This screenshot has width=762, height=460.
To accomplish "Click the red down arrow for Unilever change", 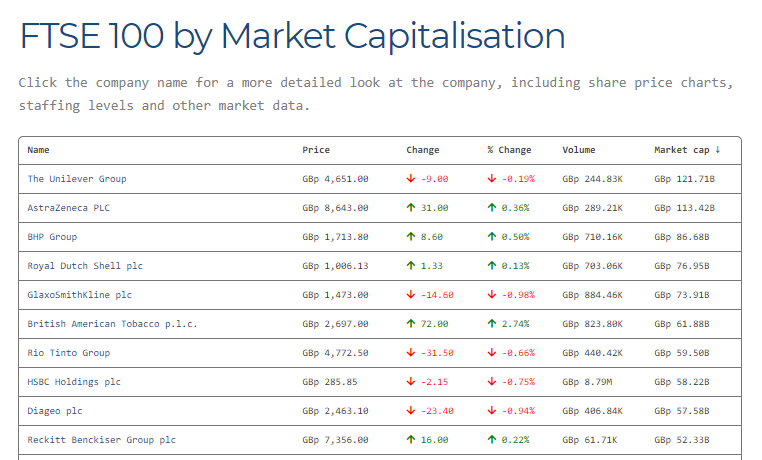I will (411, 179).
